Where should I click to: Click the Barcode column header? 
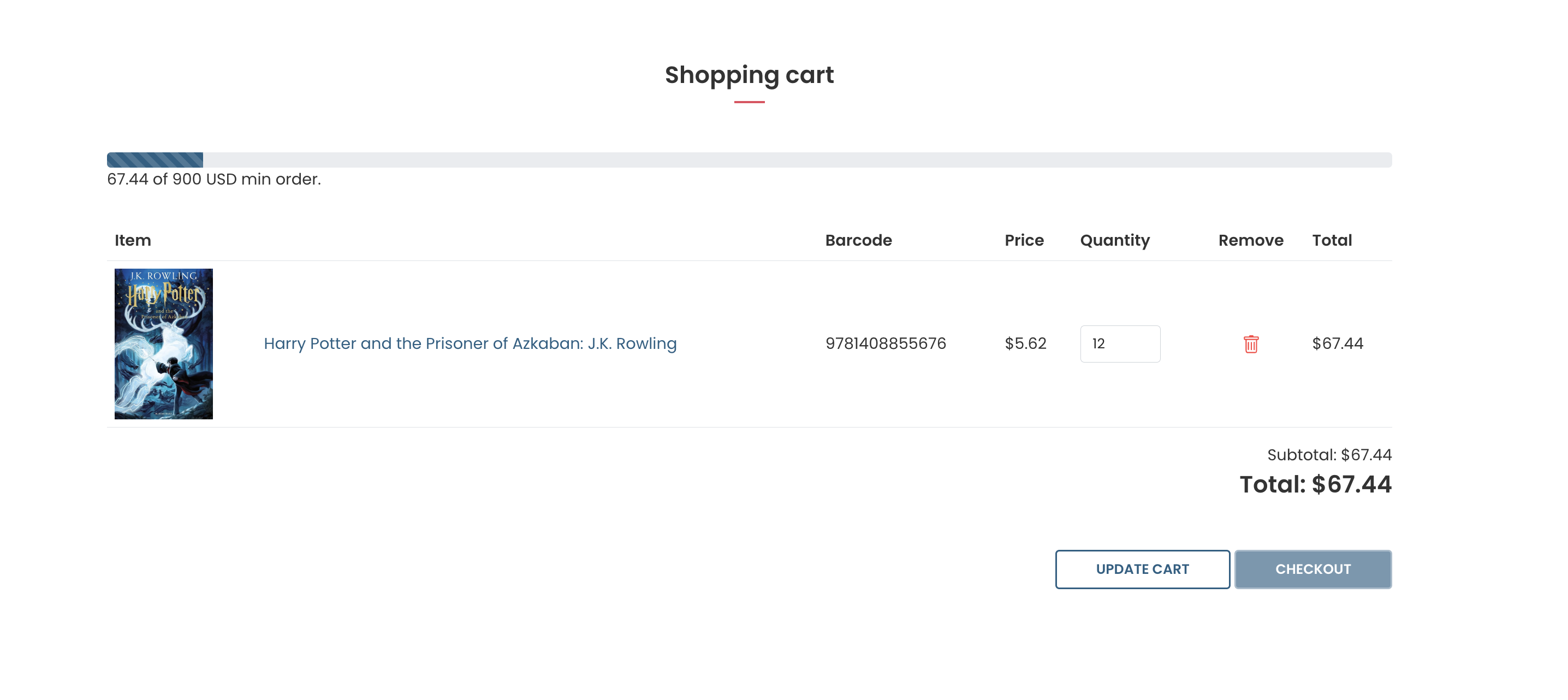coord(858,240)
